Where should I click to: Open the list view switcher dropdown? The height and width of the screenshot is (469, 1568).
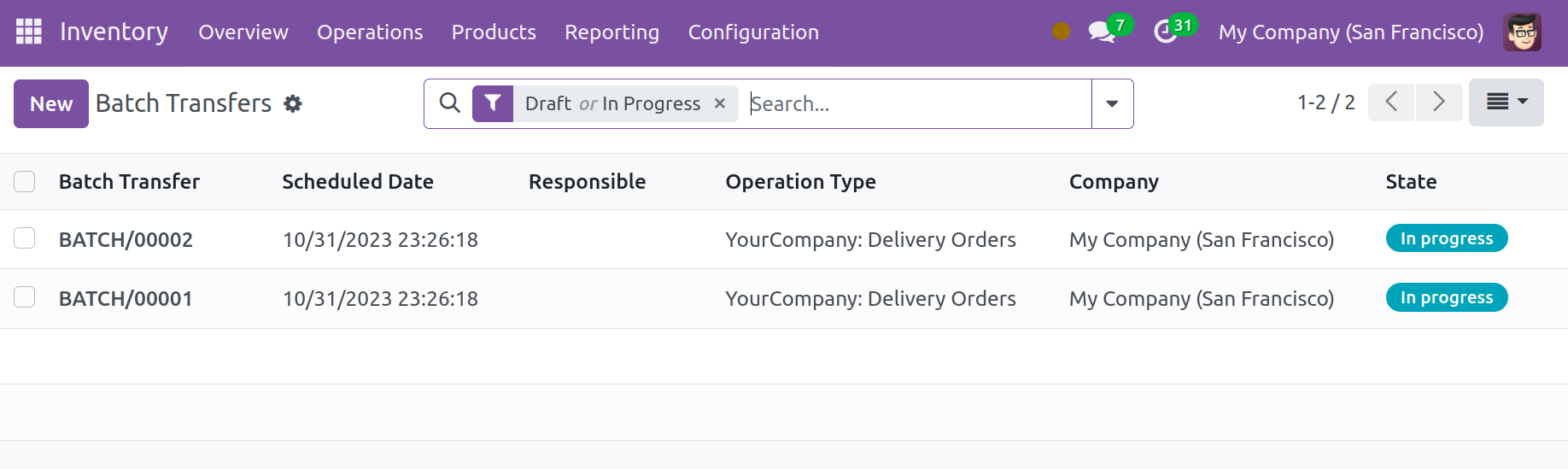1506,103
